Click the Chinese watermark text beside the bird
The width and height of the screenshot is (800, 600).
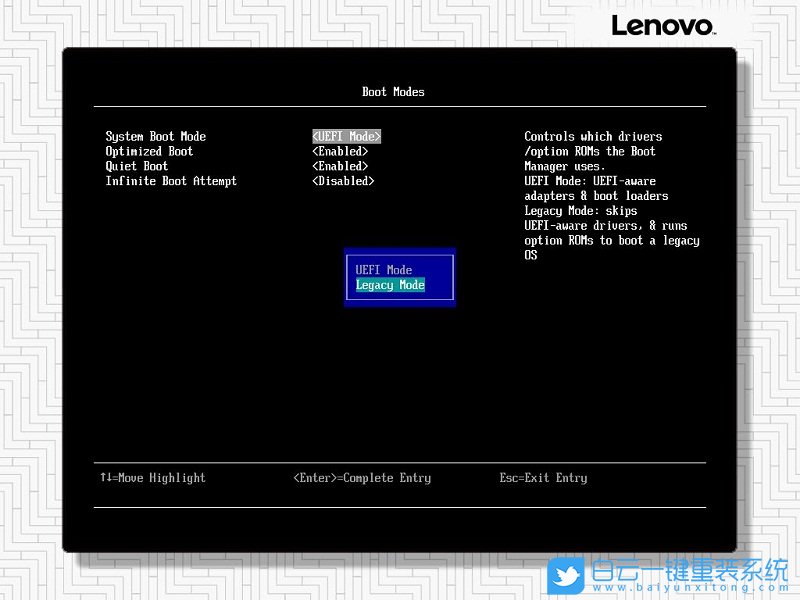point(690,569)
